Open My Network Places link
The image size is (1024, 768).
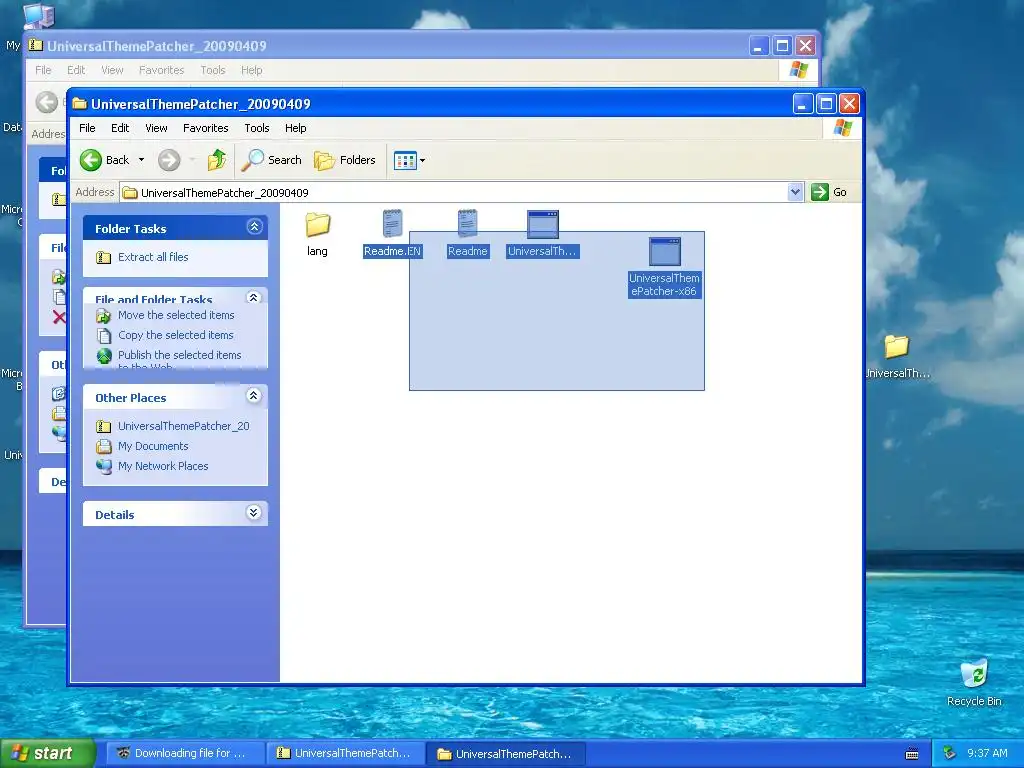click(x=163, y=466)
